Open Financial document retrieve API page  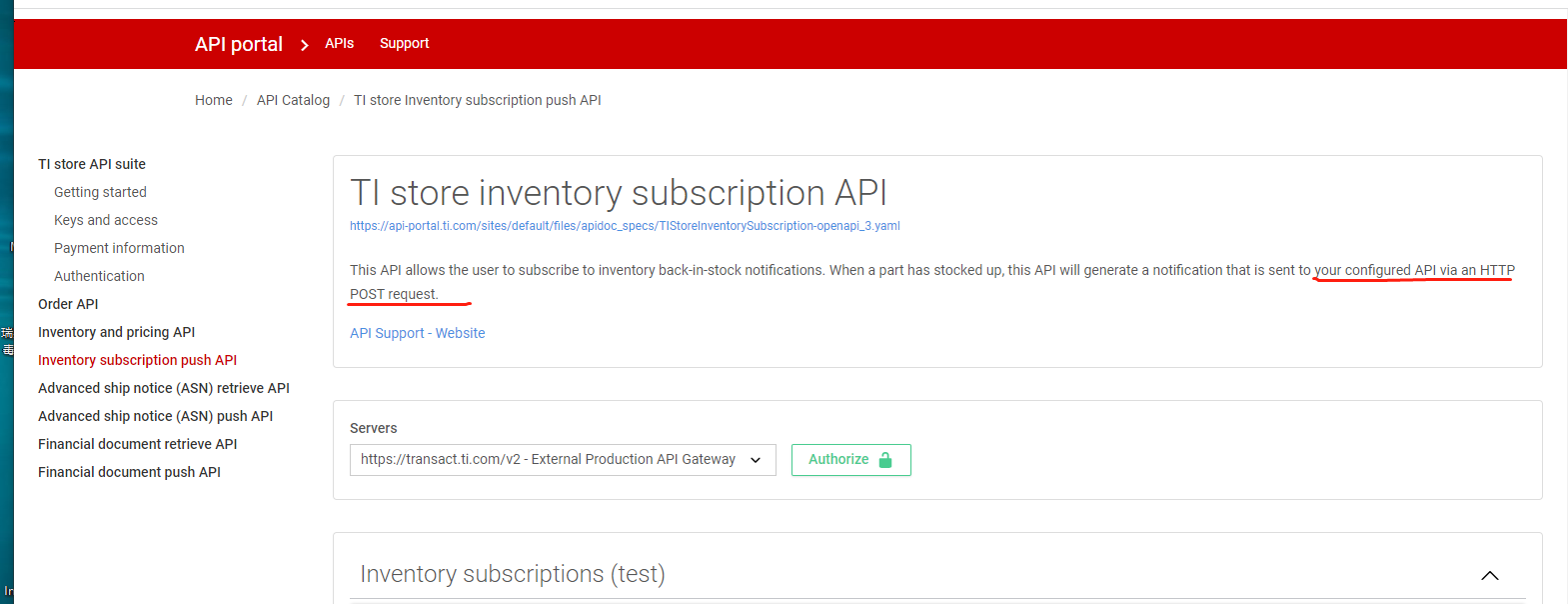137,444
